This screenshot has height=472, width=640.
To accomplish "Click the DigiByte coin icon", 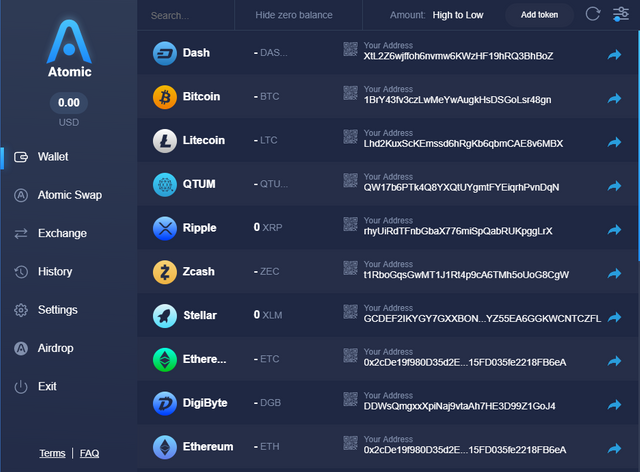I will (165, 403).
